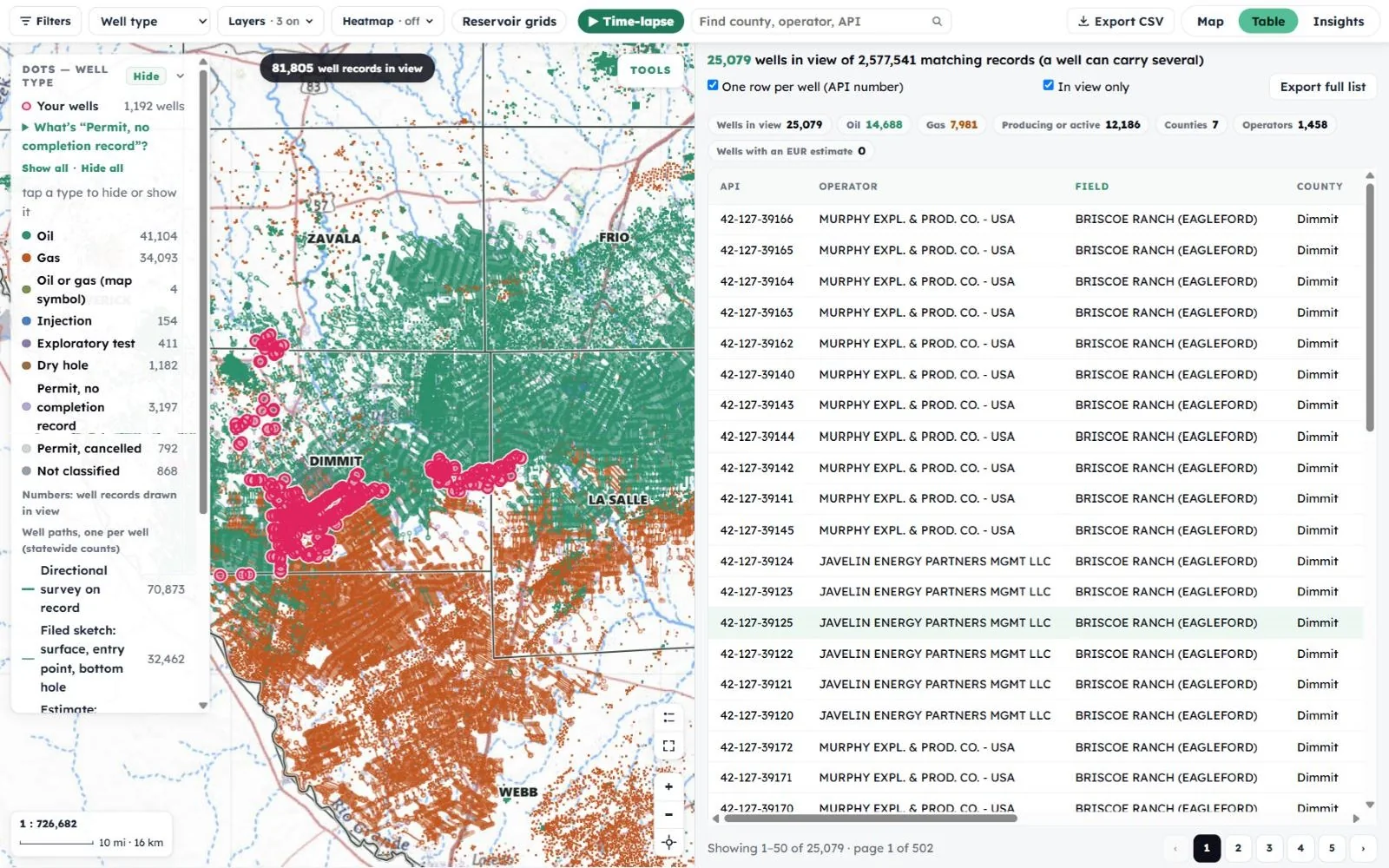Viewport: 1389px width, 868px height.
Task: Switch to Map view tab
Action: click(x=1210, y=21)
